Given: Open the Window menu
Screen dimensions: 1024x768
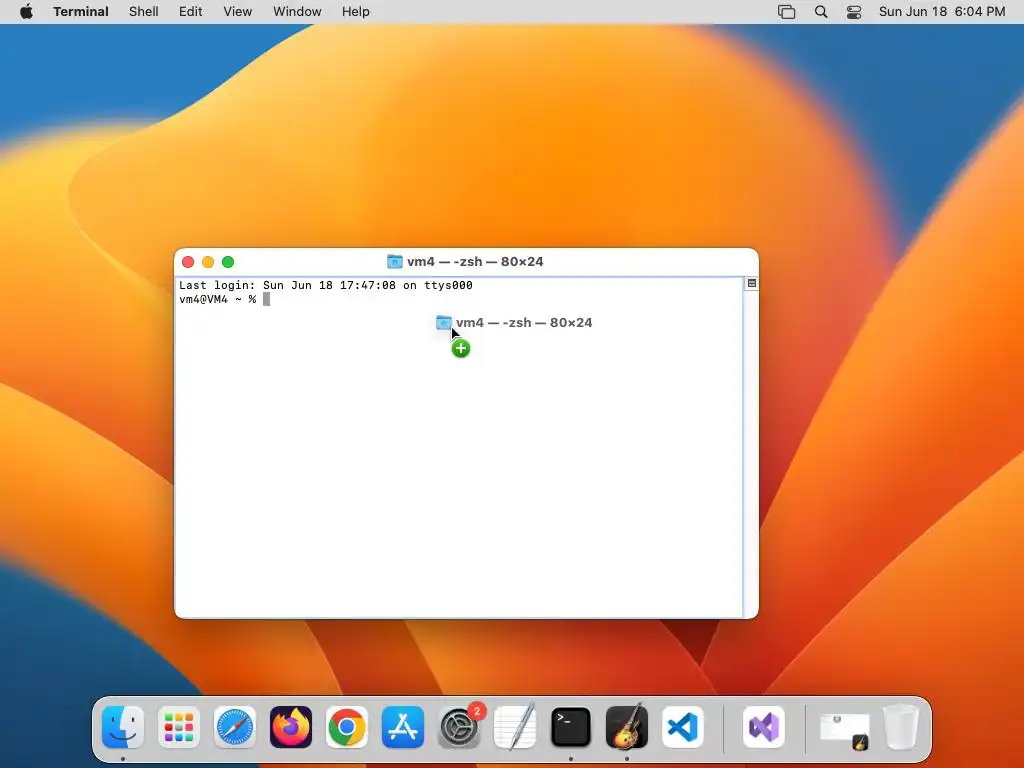Looking at the screenshot, I should (x=297, y=12).
